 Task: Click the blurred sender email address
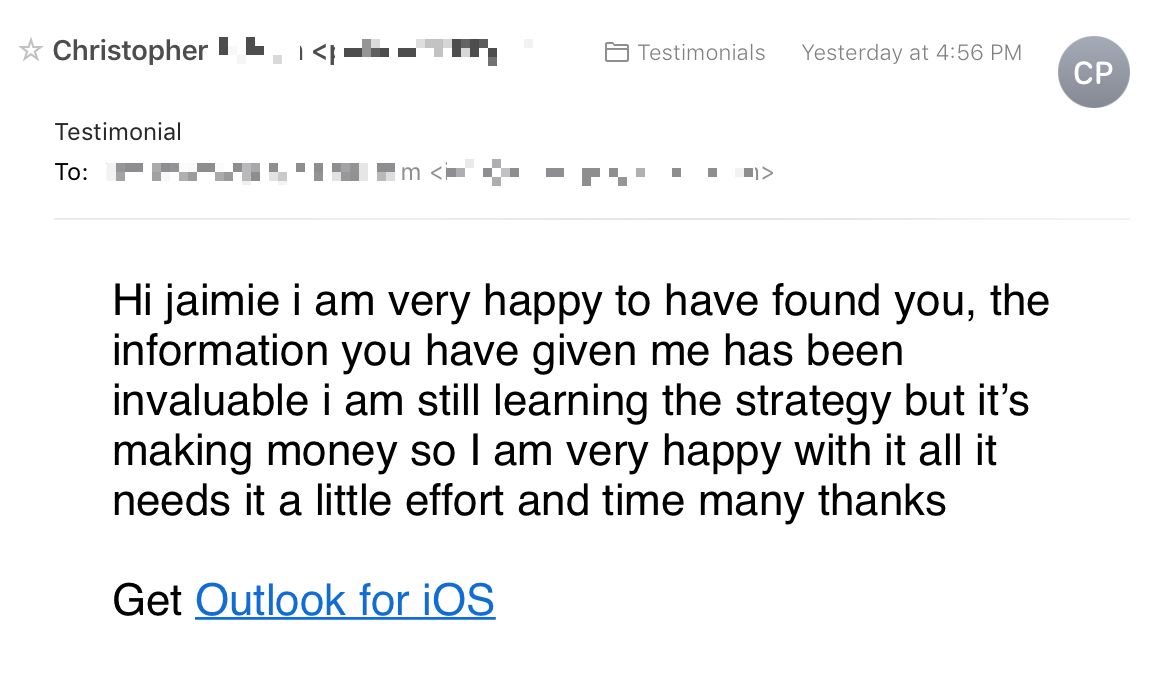point(405,52)
